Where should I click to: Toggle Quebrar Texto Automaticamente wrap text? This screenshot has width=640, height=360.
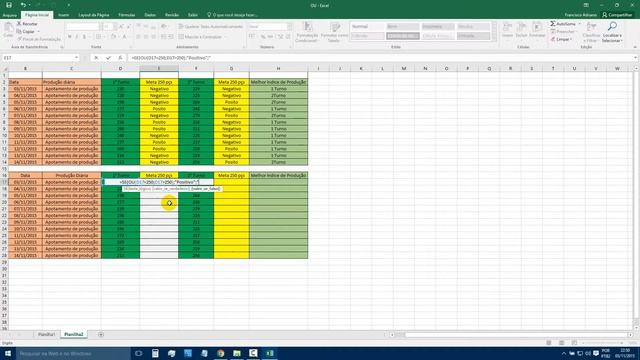point(211,27)
